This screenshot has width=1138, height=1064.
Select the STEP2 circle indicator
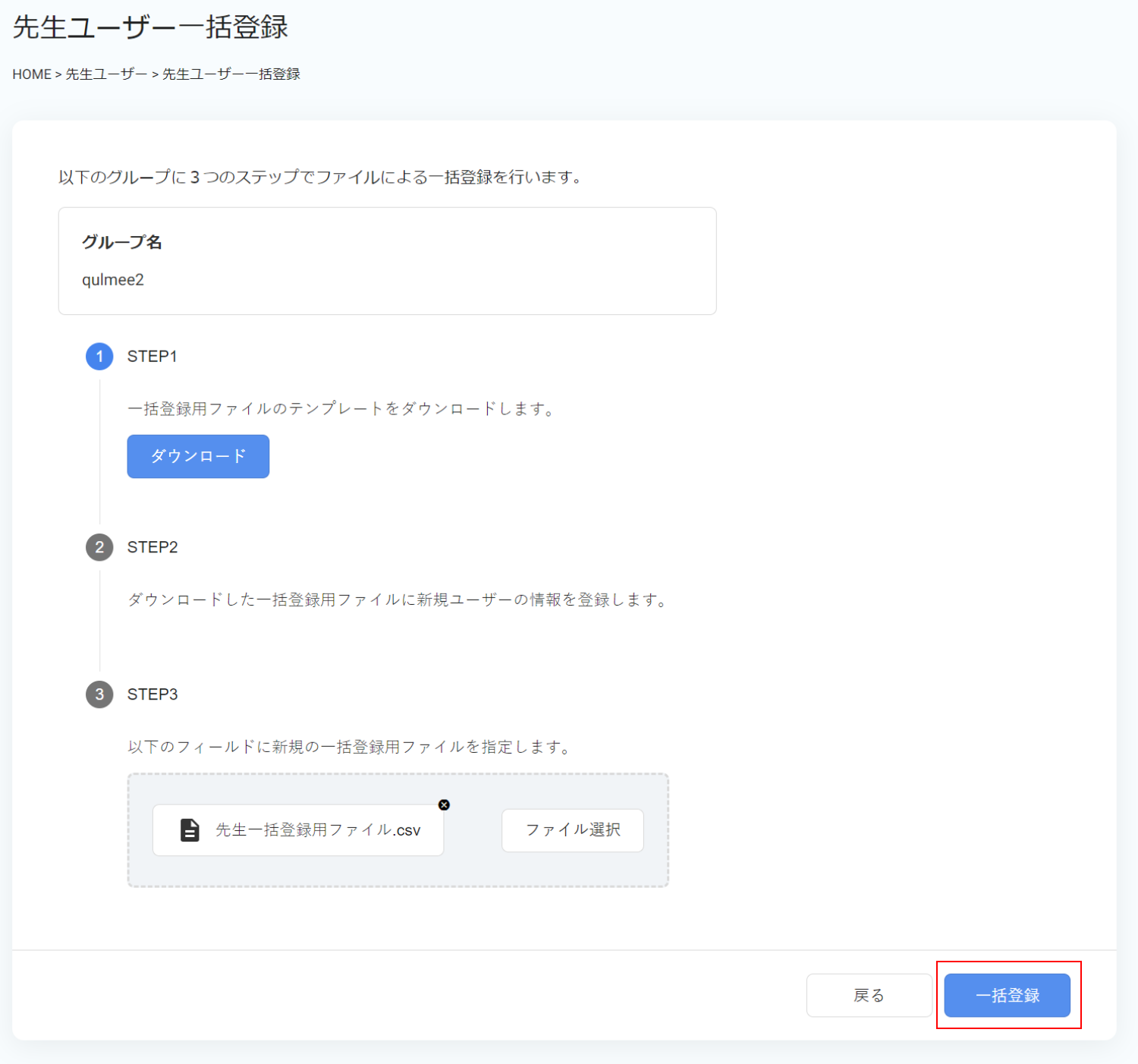[x=99, y=547]
